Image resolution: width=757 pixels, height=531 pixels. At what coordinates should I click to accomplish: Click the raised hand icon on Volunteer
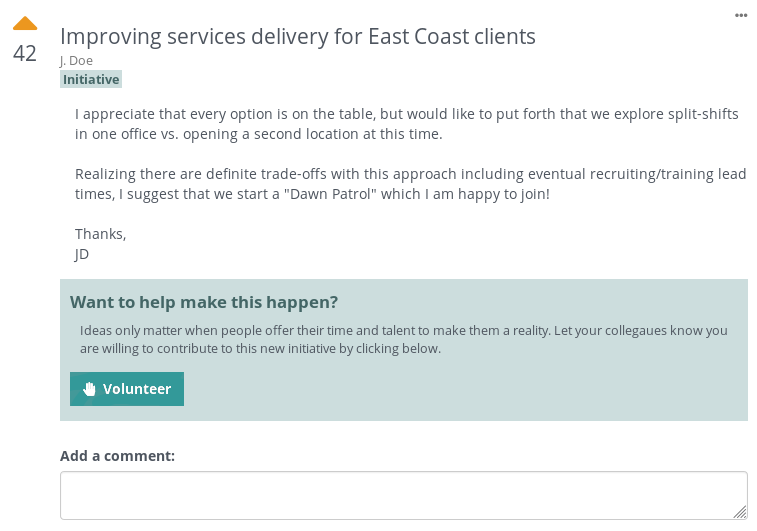click(x=89, y=389)
